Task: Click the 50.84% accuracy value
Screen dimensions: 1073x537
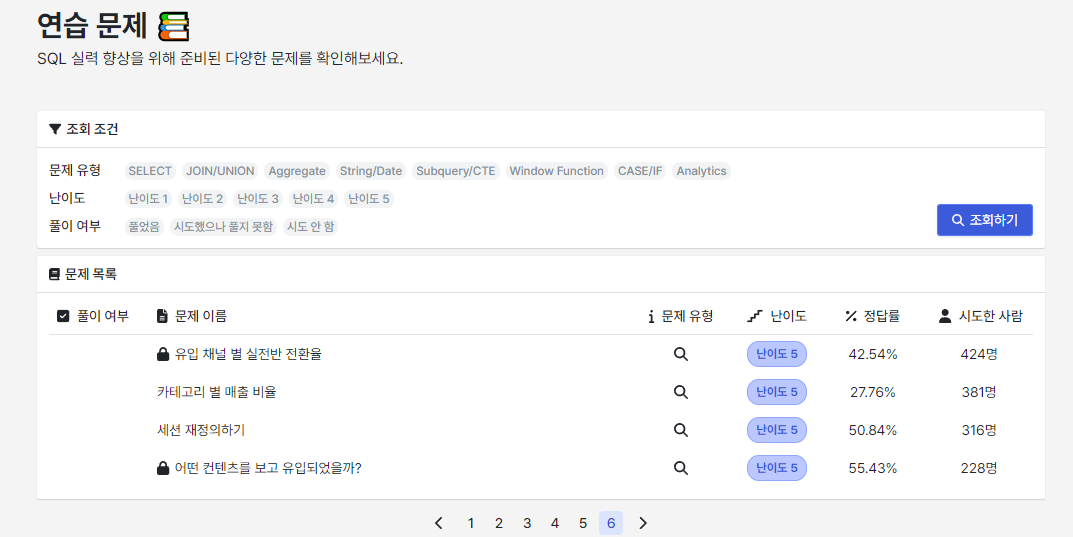Action: pos(873,430)
